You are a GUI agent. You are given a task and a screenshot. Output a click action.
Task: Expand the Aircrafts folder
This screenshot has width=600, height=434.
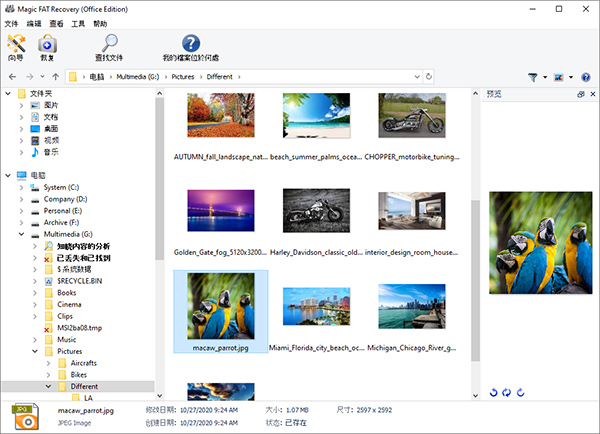[48, 363]
